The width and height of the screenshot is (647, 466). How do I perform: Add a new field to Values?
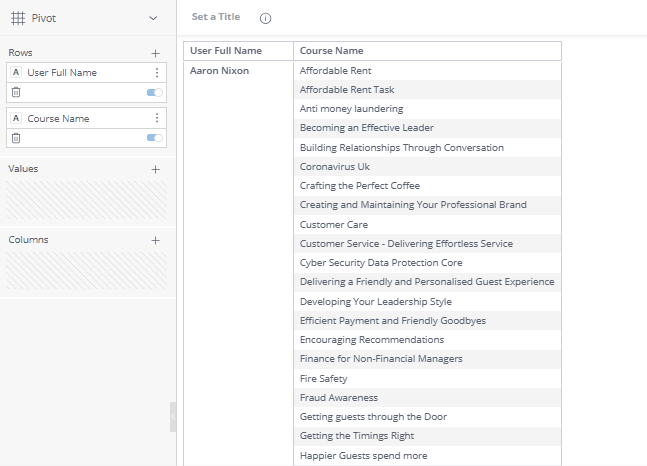pyautogui.click(x=155, y=169)
